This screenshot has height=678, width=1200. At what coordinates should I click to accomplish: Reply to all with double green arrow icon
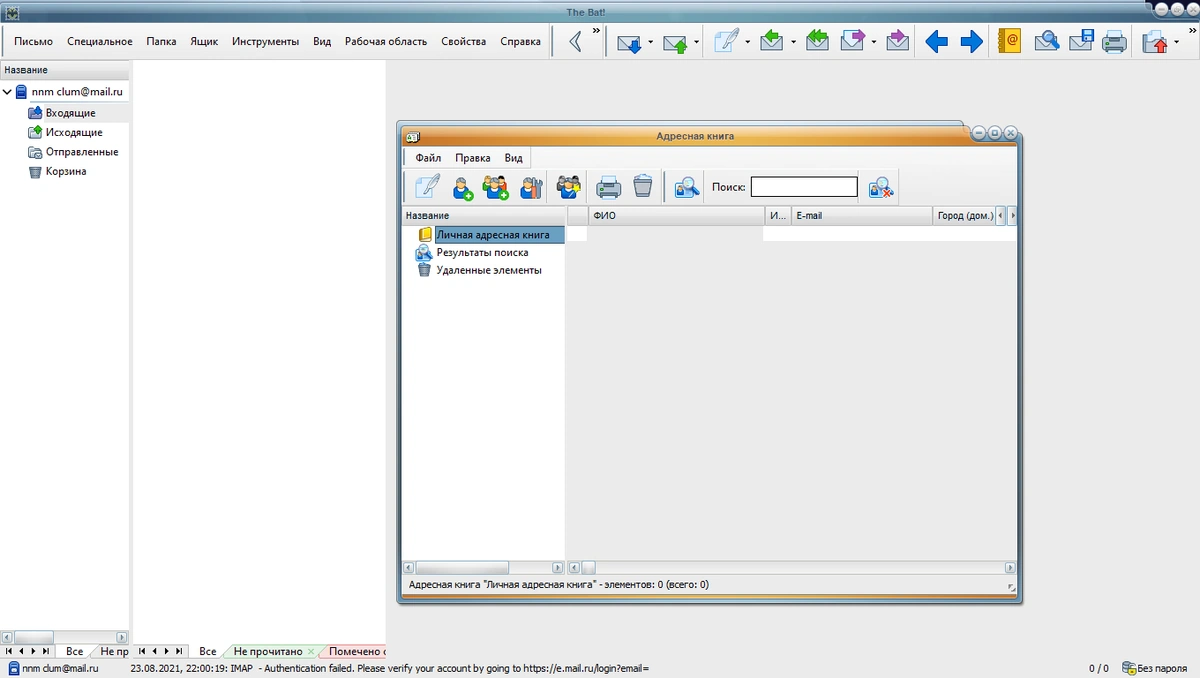[x=818, y=42]
